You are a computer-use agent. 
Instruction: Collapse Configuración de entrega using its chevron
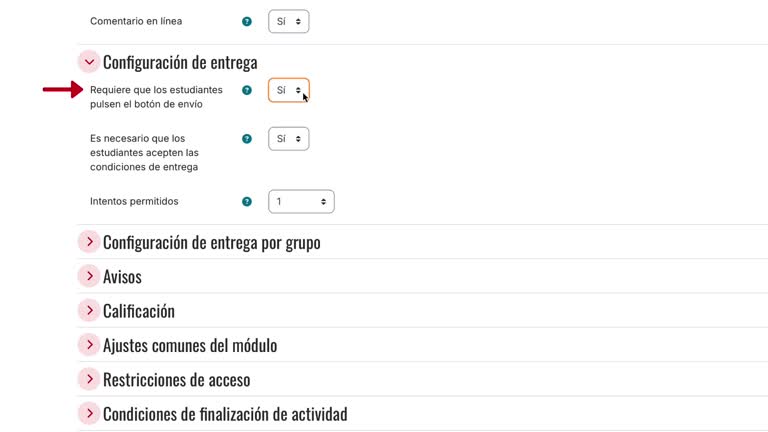coord(89,62)
